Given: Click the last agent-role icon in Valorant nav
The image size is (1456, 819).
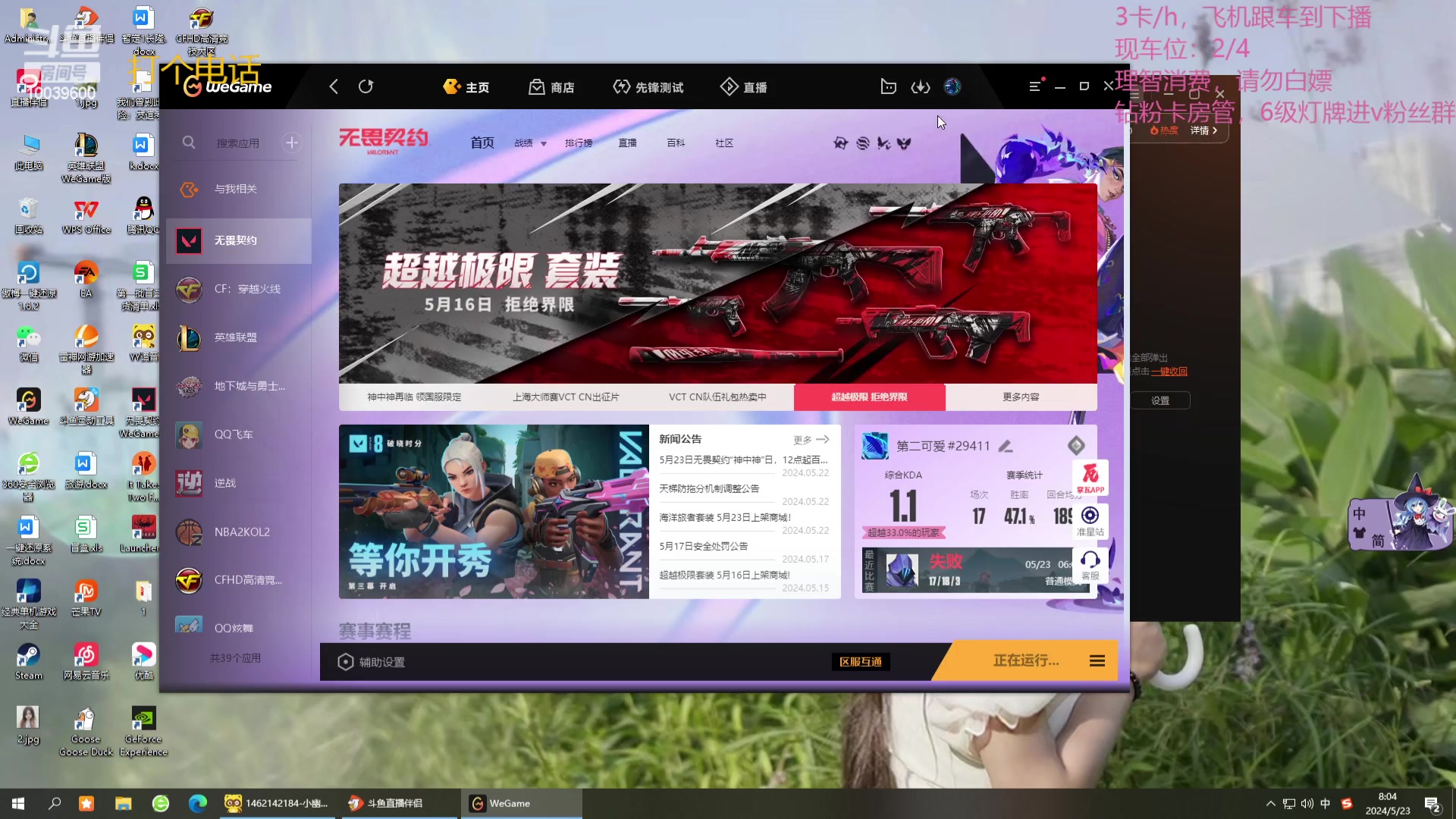Looking at the screenshot, I should 904,143.
